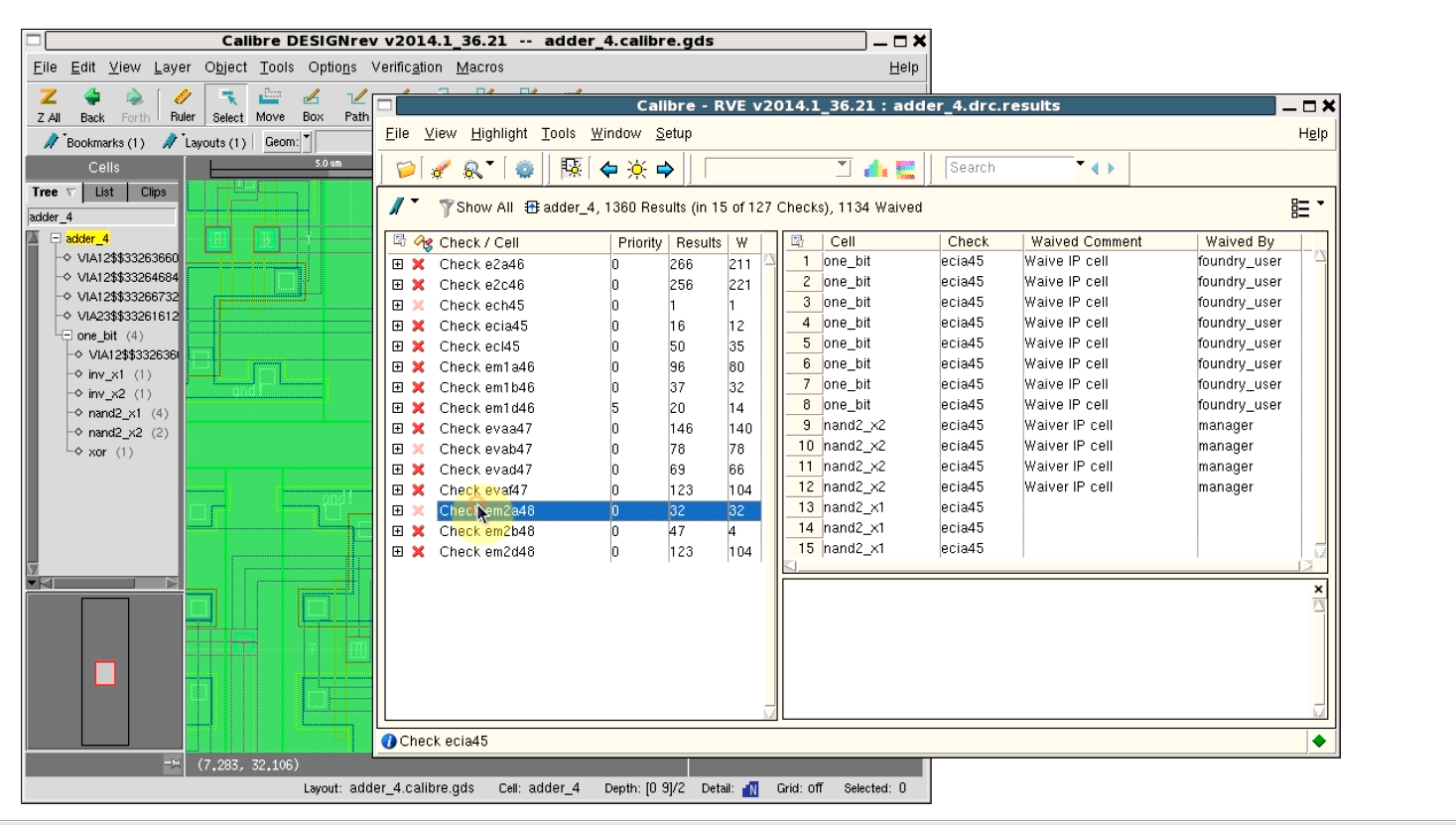
Task: Toggle the X mark for Check em1d46
Action: 419,408
